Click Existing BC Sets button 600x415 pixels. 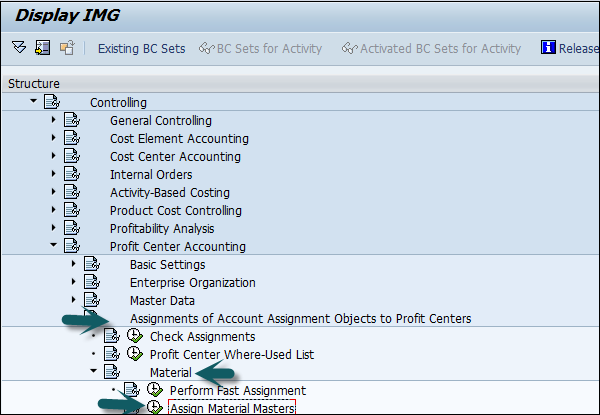(141, 48)
